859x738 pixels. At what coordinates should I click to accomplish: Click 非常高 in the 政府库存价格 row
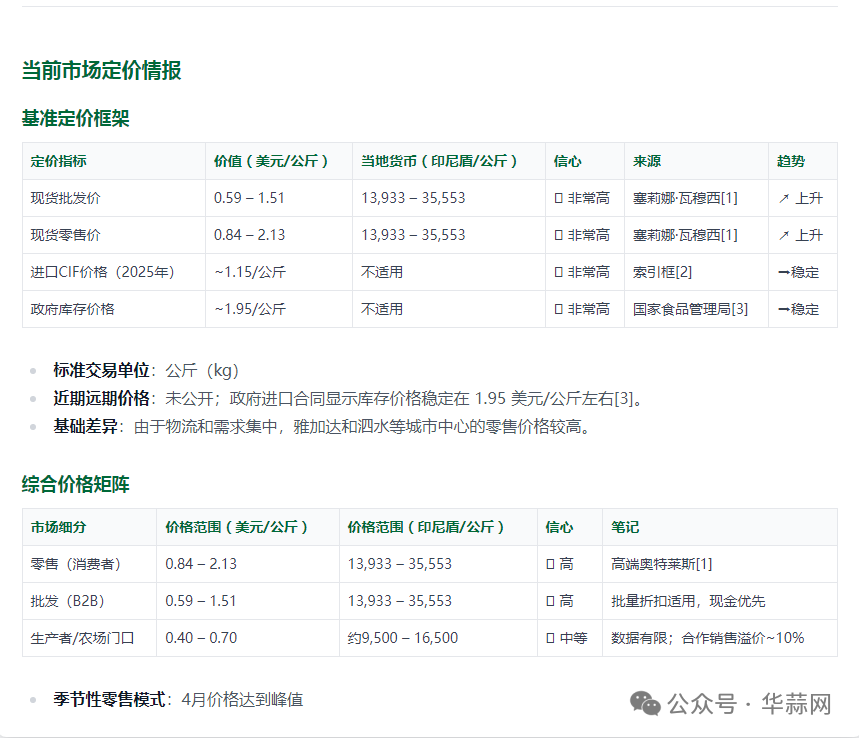coord(588,309)
